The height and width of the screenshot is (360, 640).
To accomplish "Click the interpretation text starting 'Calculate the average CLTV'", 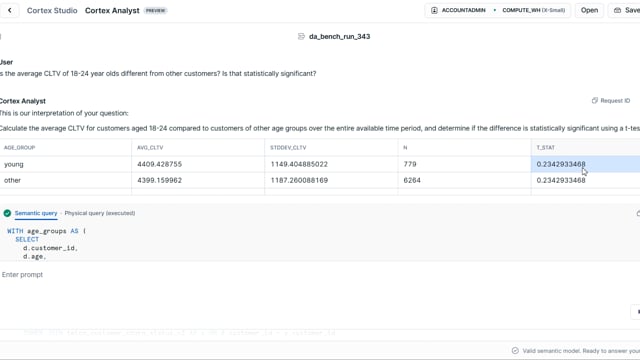I will click(320, 128).
